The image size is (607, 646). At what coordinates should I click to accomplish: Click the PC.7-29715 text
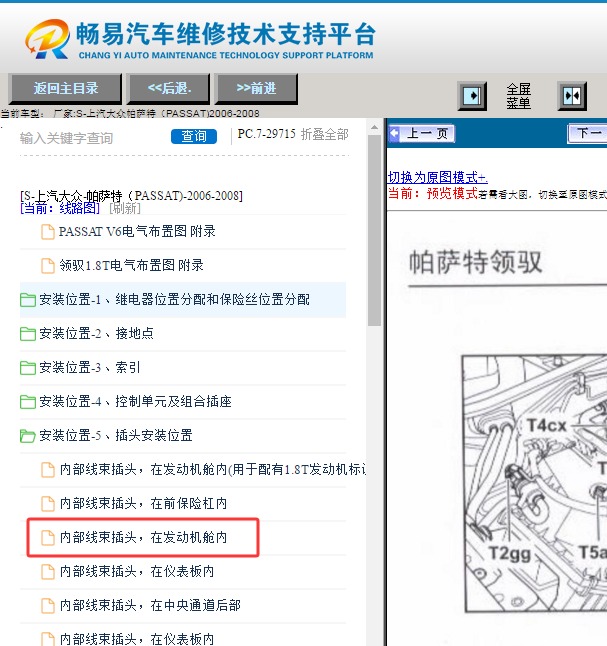tap(267, 134)
